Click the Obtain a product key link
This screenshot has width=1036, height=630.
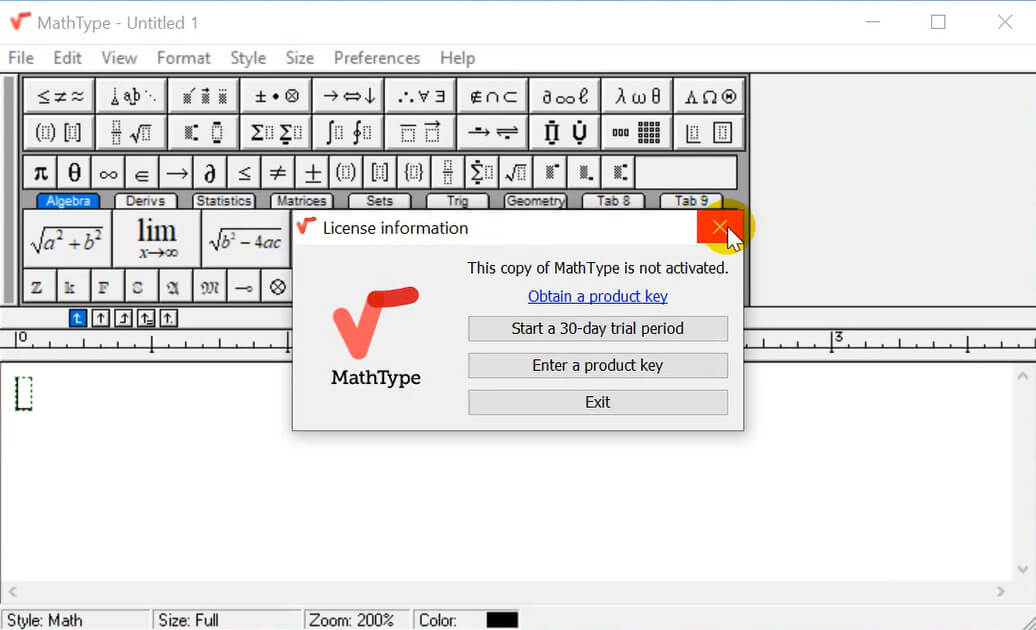coord(597,297)
